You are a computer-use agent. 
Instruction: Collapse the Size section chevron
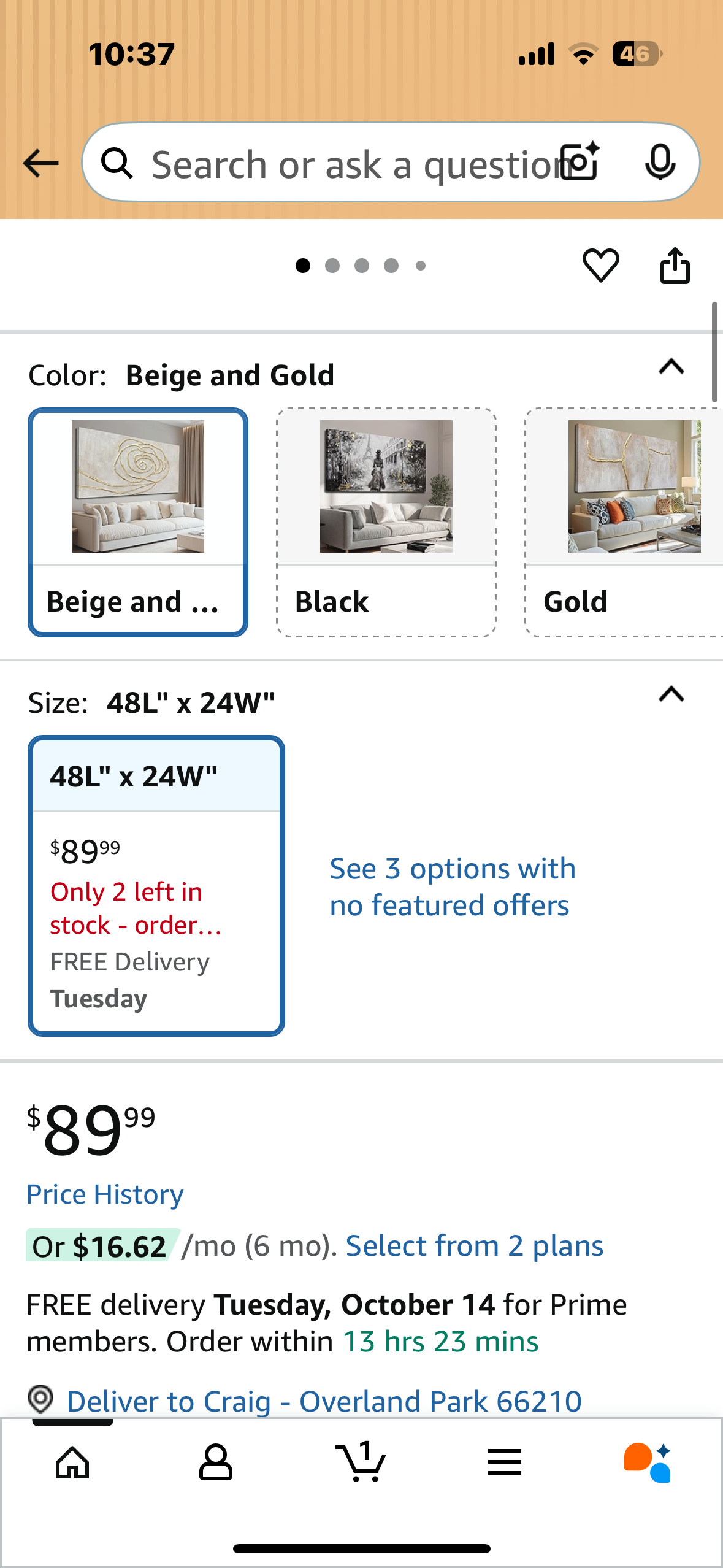tap(671, 694)
